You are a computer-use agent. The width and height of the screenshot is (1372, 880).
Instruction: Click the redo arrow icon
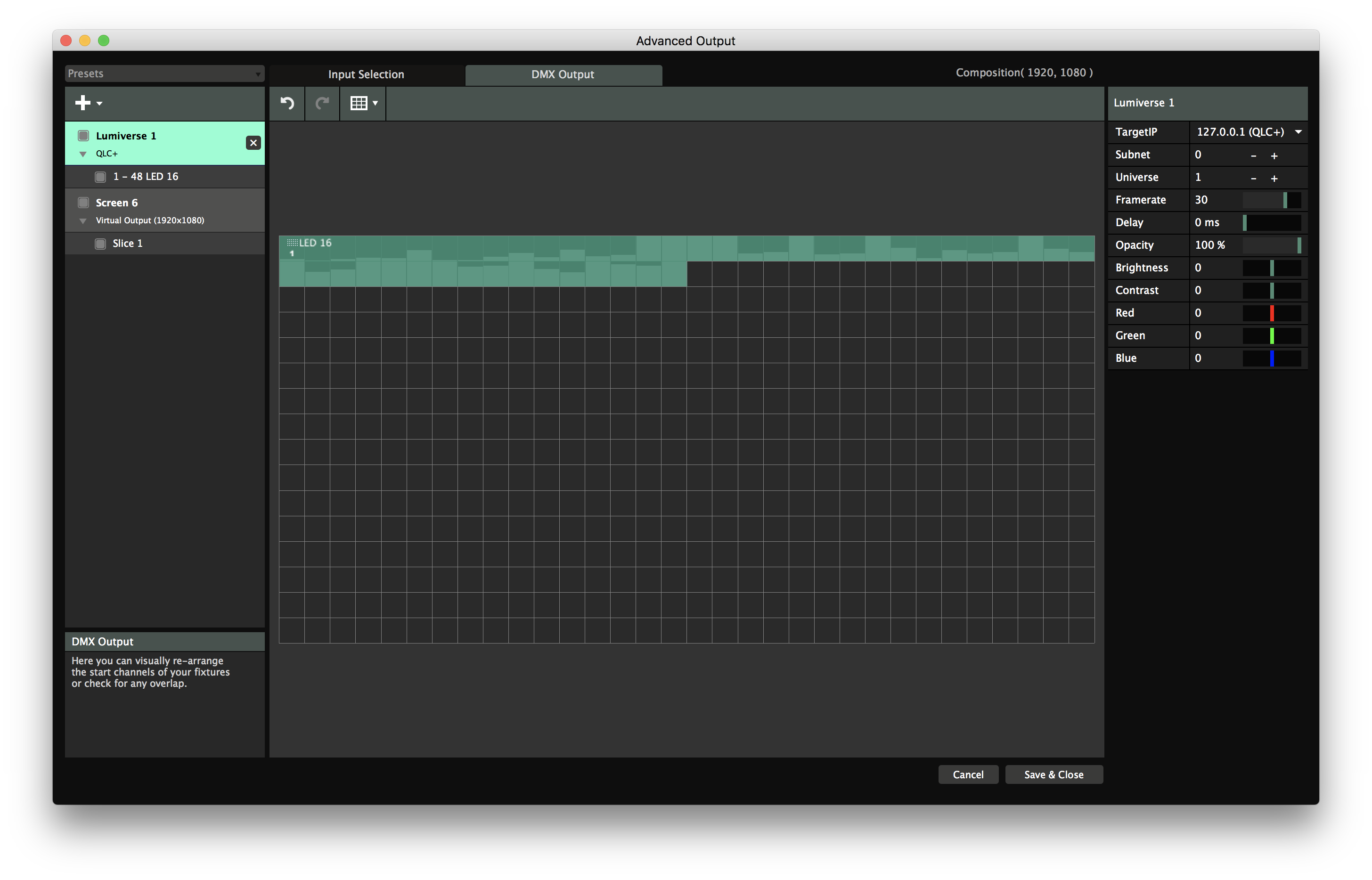(x=322, y=103)
